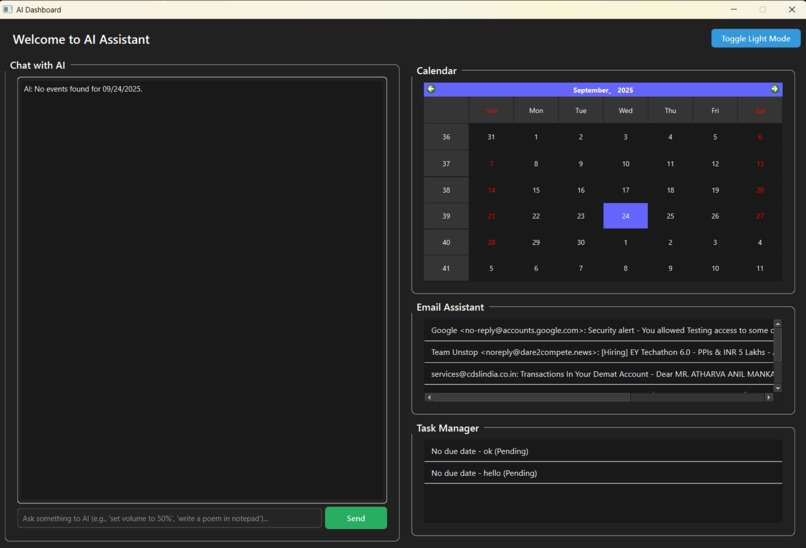Select Sunday September 14

tap(491, 190)
